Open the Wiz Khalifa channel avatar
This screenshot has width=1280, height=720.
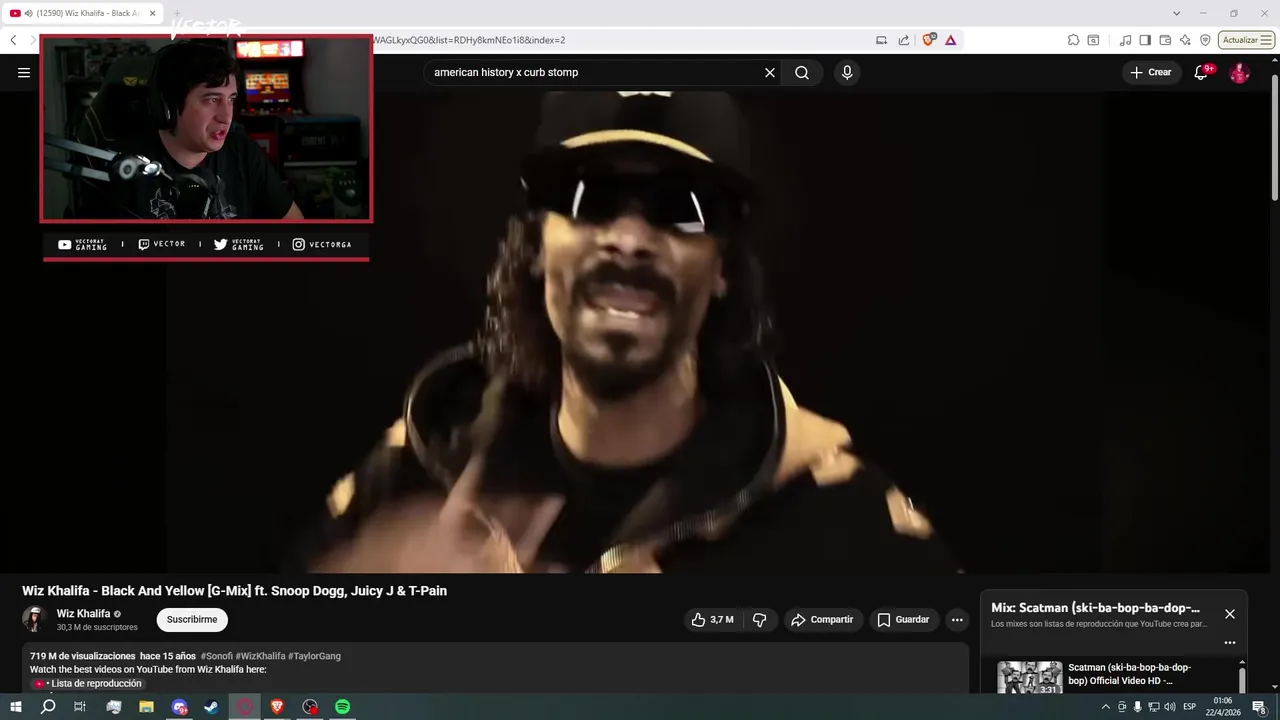[x=35, y=619]
